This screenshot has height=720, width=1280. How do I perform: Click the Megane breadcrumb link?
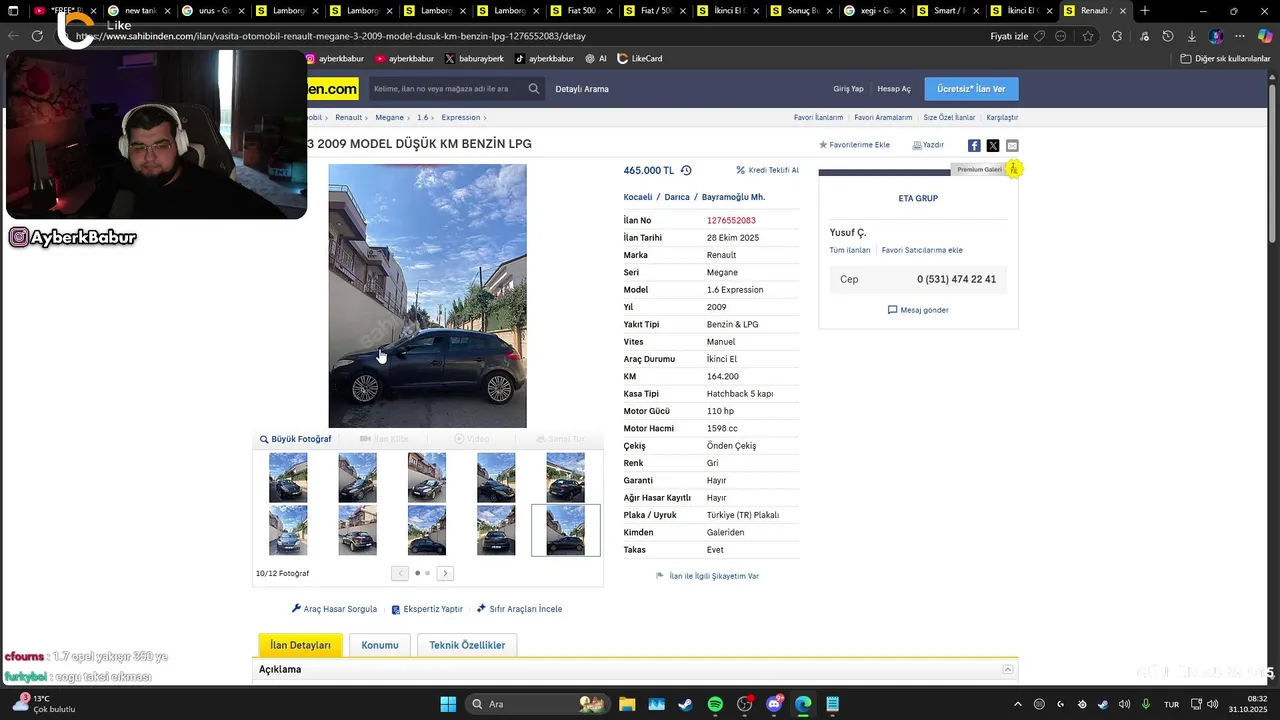tap(389, 117)
